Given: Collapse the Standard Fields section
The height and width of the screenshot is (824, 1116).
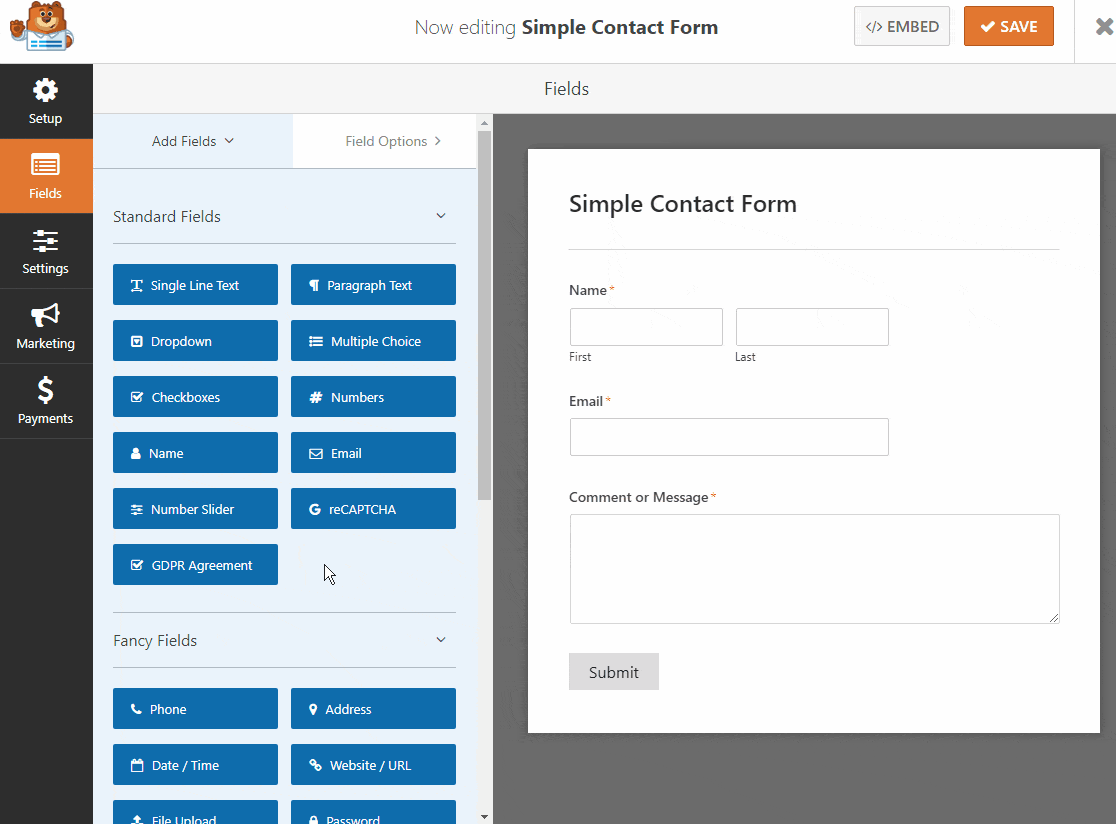Looking at the screenshot, I should coord(441,216).
